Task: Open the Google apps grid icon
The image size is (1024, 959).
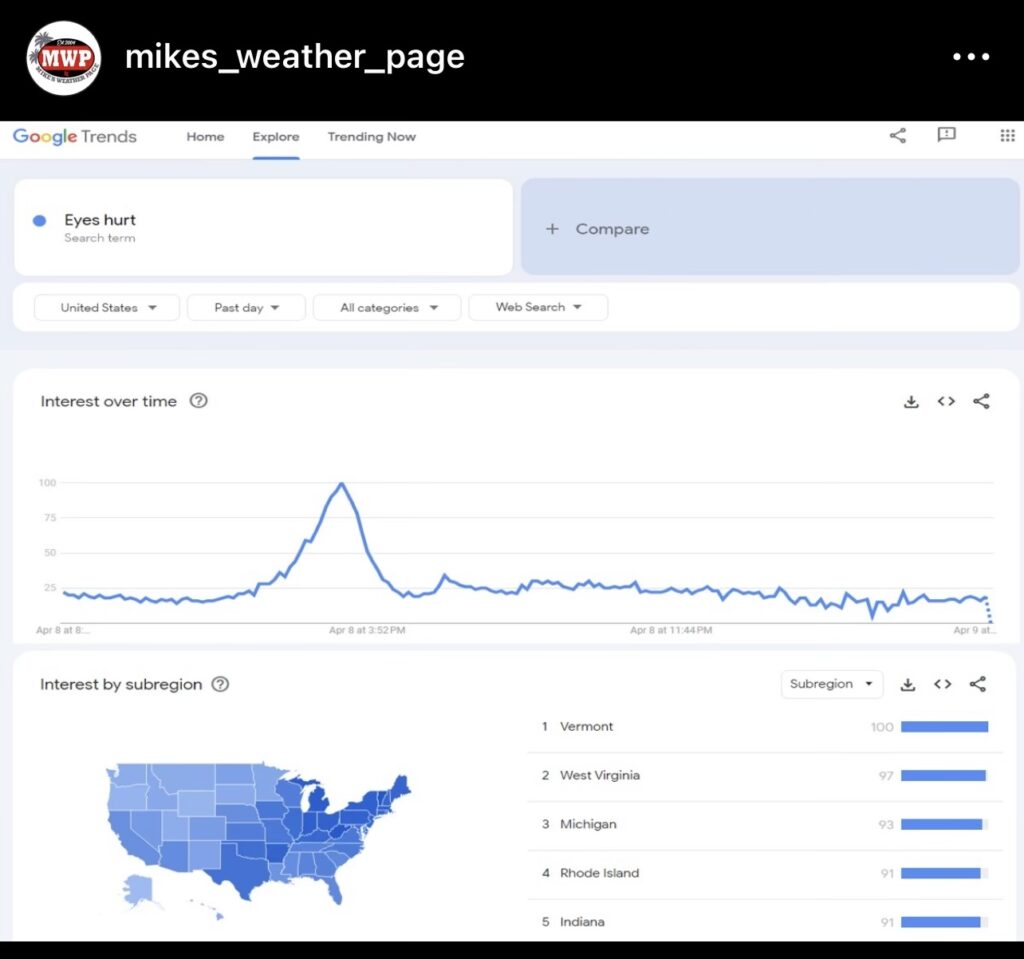Action: tap(1007, 136)
